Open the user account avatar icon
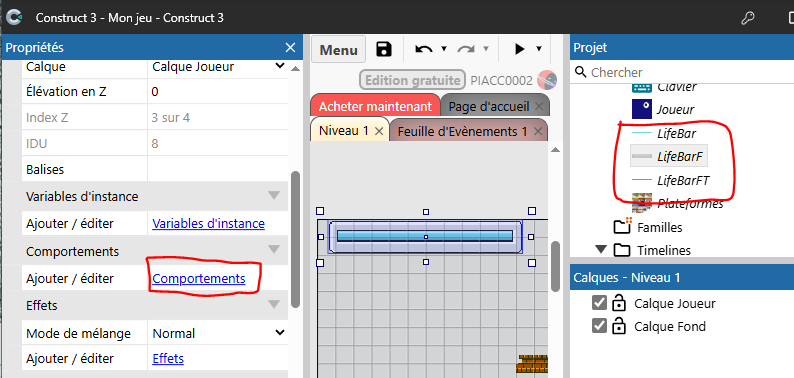Viewport: 794px width, 378px height. [x=547, y=80]
